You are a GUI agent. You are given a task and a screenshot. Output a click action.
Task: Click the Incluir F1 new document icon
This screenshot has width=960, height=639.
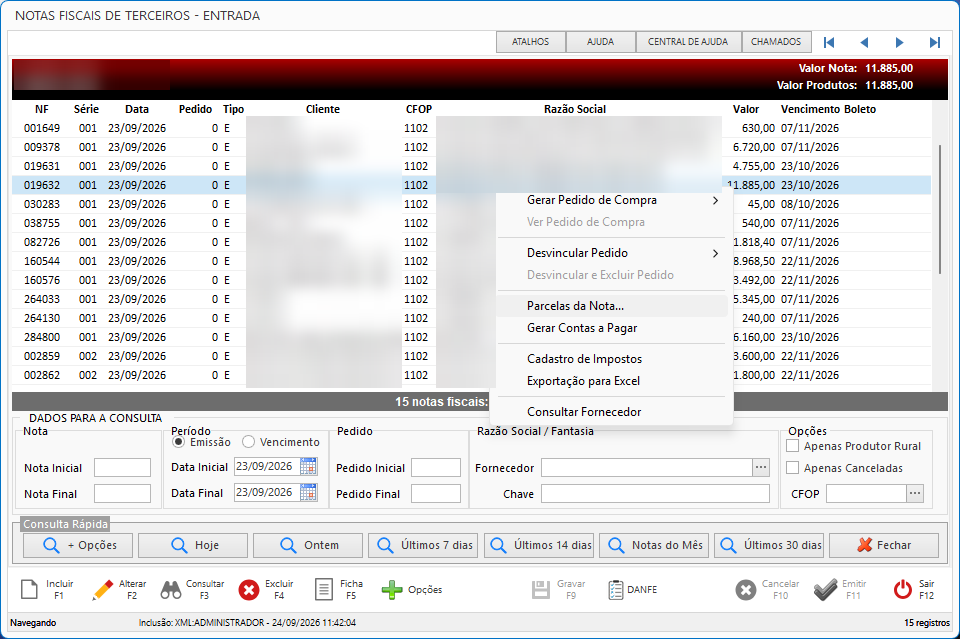pos(29,589)
